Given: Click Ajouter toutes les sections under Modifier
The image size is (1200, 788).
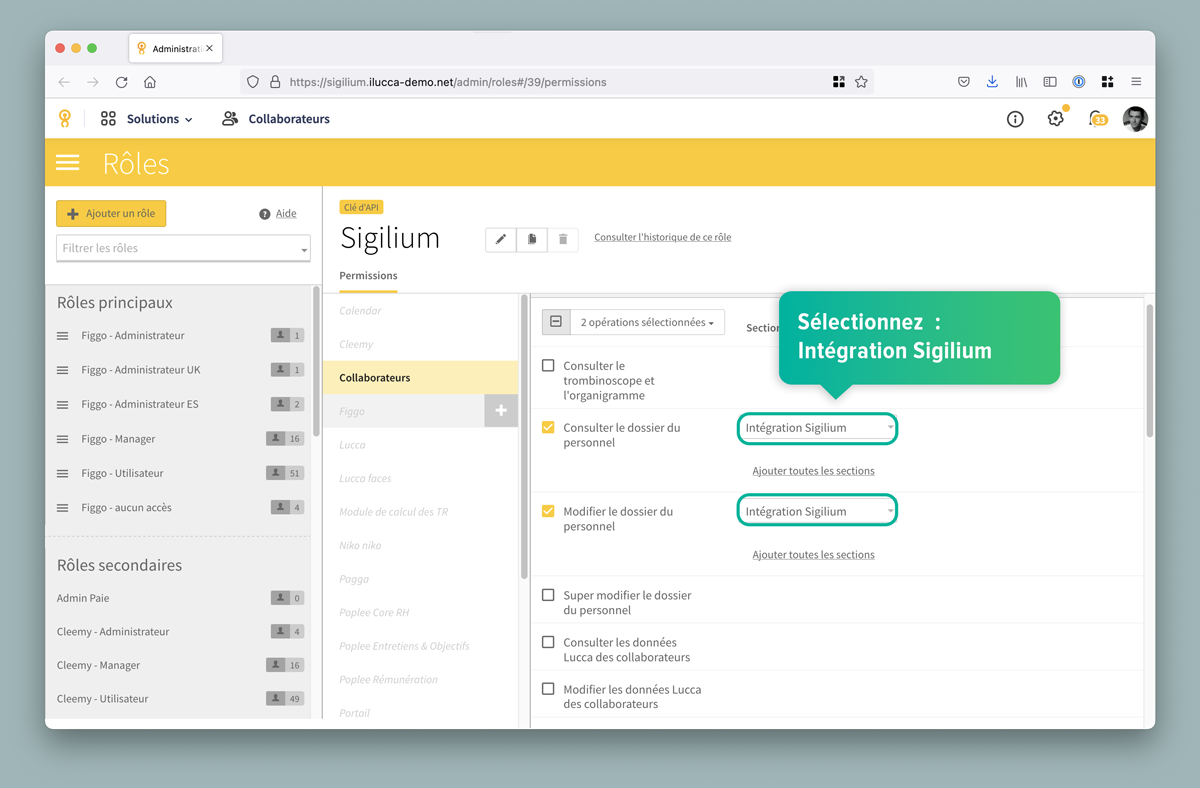Looking at the screenshot, I should point(813,555).
